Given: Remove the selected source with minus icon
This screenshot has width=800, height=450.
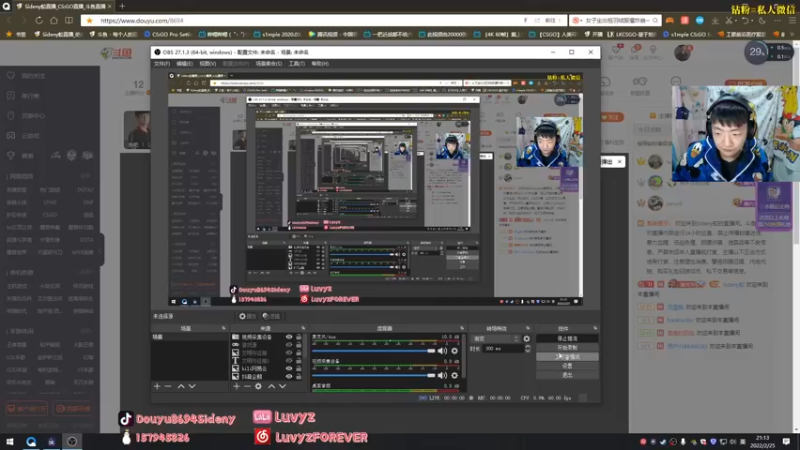Looking at the screenshot, I should point(247,386).
